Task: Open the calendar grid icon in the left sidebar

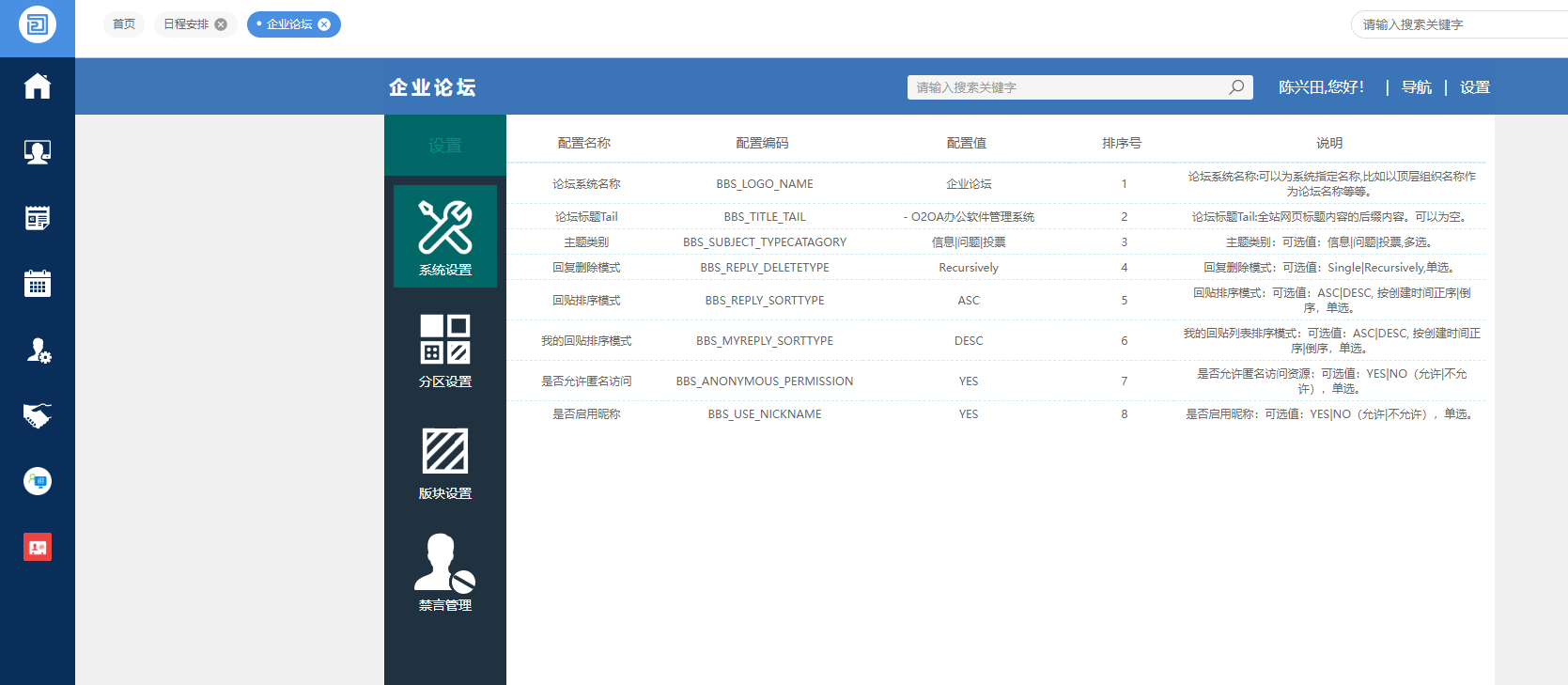Action: coord(38,284)
